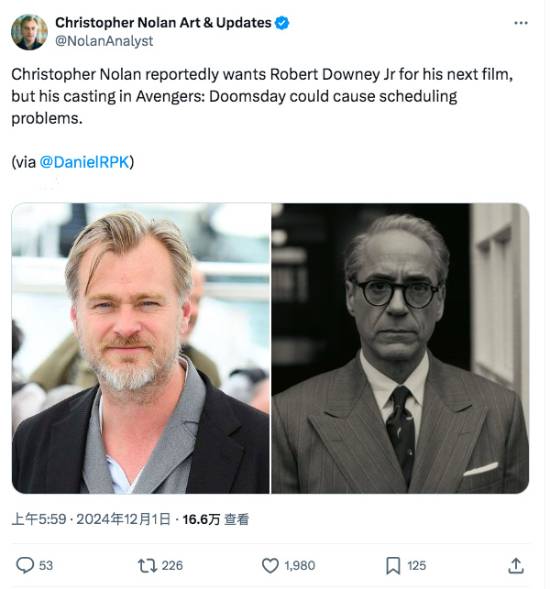Image resolution: width=550 pixels, height=589 pixels.
Task: Open the three-dot more options menu
Action: [x=521, y=23]
